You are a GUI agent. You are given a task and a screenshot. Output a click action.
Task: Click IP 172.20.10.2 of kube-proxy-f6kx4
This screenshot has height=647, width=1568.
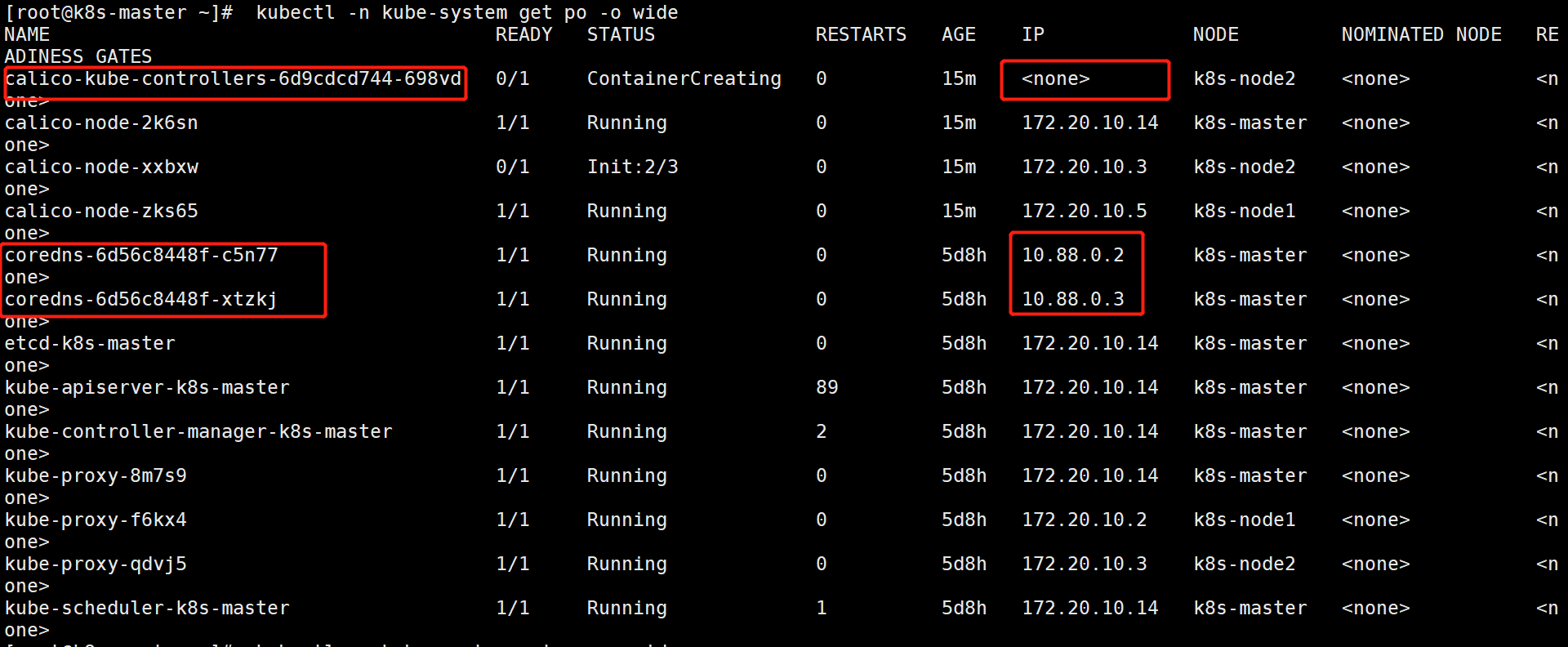tap(1085, 520)
